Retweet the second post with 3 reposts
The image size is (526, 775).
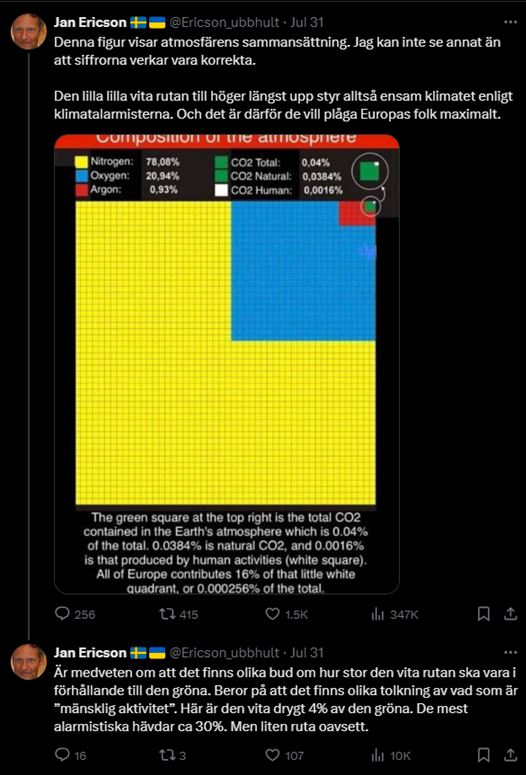pos(172,755)
